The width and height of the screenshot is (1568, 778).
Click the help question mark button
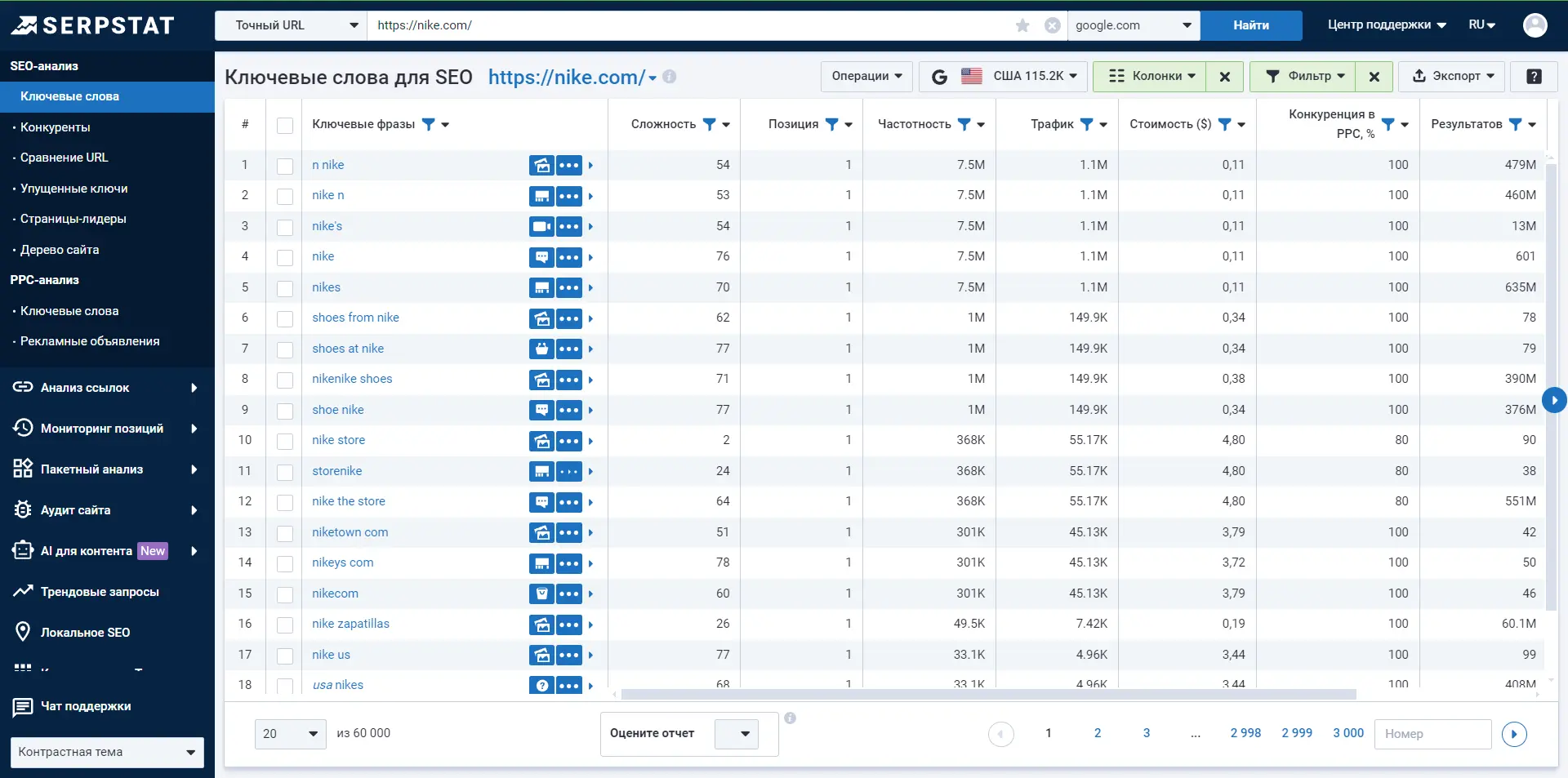(1534, 76)
